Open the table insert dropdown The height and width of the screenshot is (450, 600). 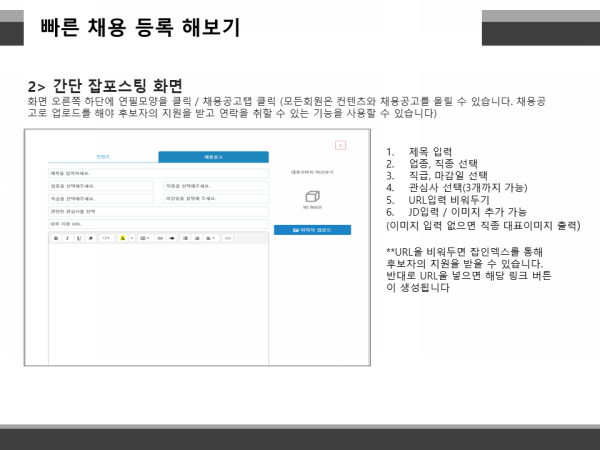point(144,238)
